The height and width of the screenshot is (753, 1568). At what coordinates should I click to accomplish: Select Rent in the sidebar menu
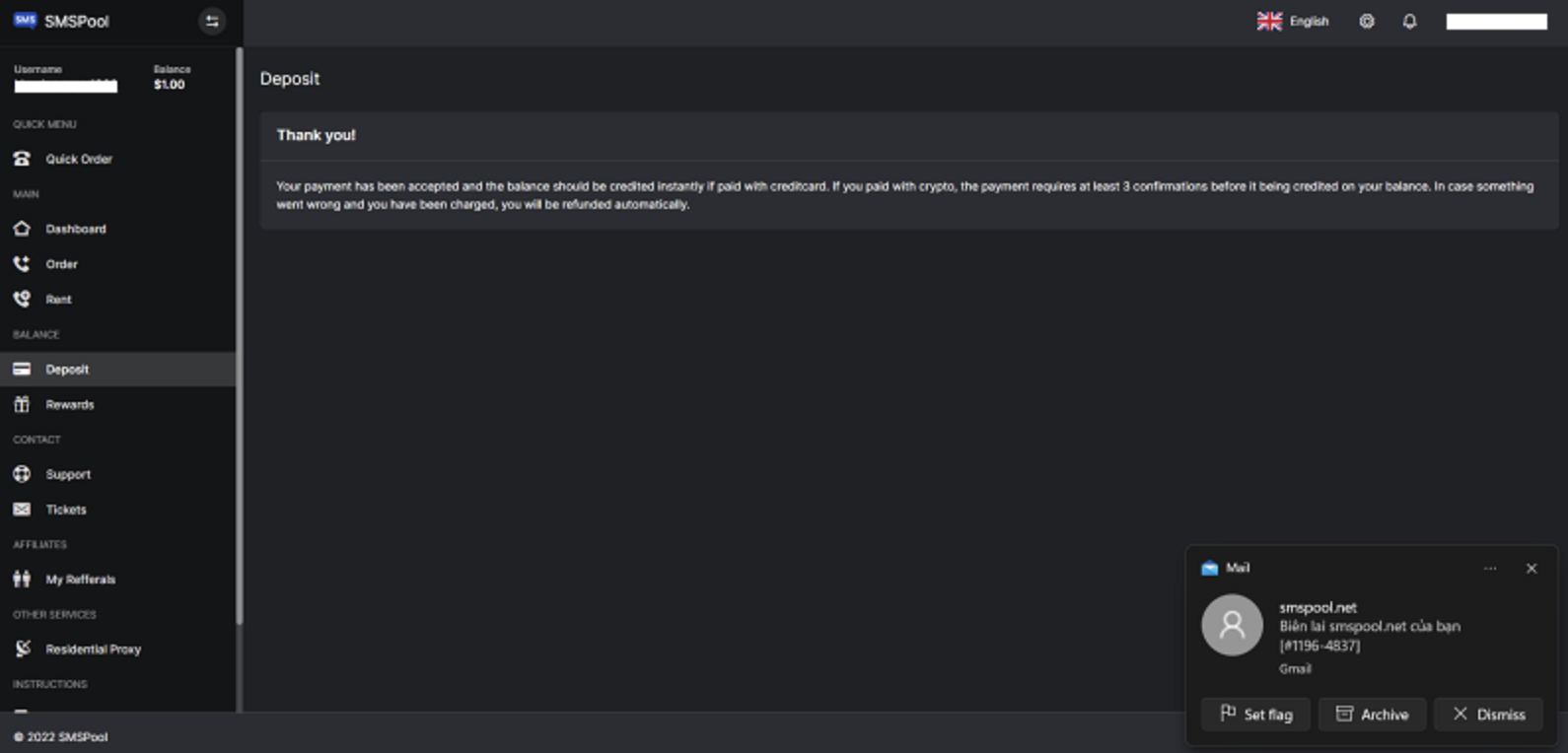coord(58,300)
